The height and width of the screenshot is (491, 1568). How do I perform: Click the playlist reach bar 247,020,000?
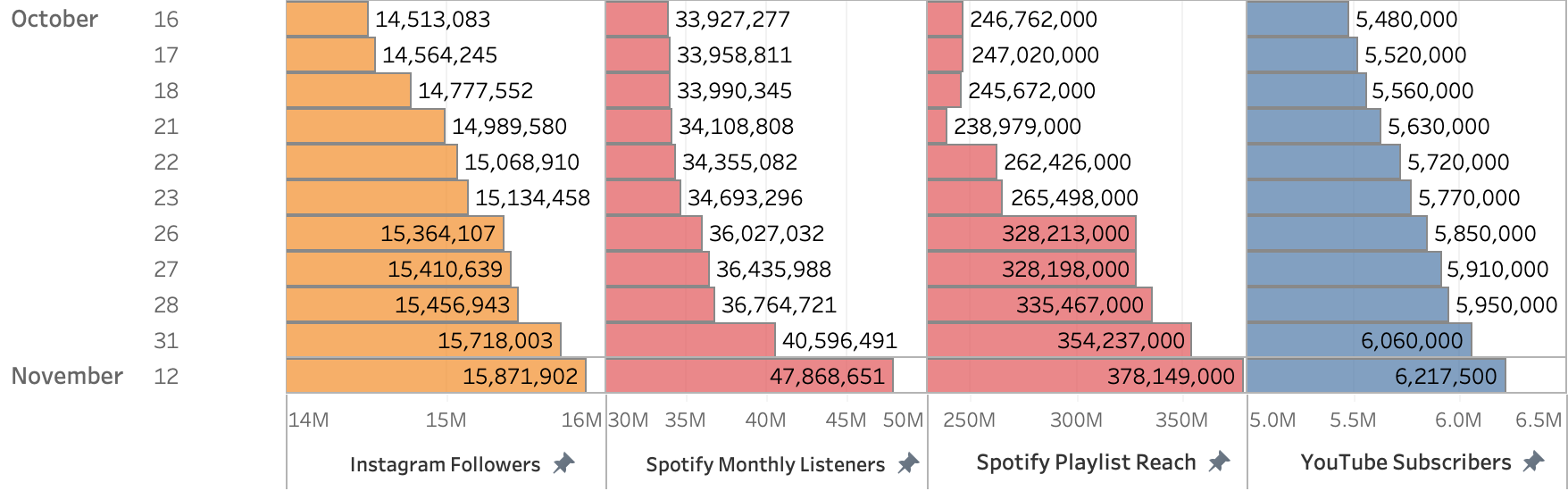[x=946, y=54]
